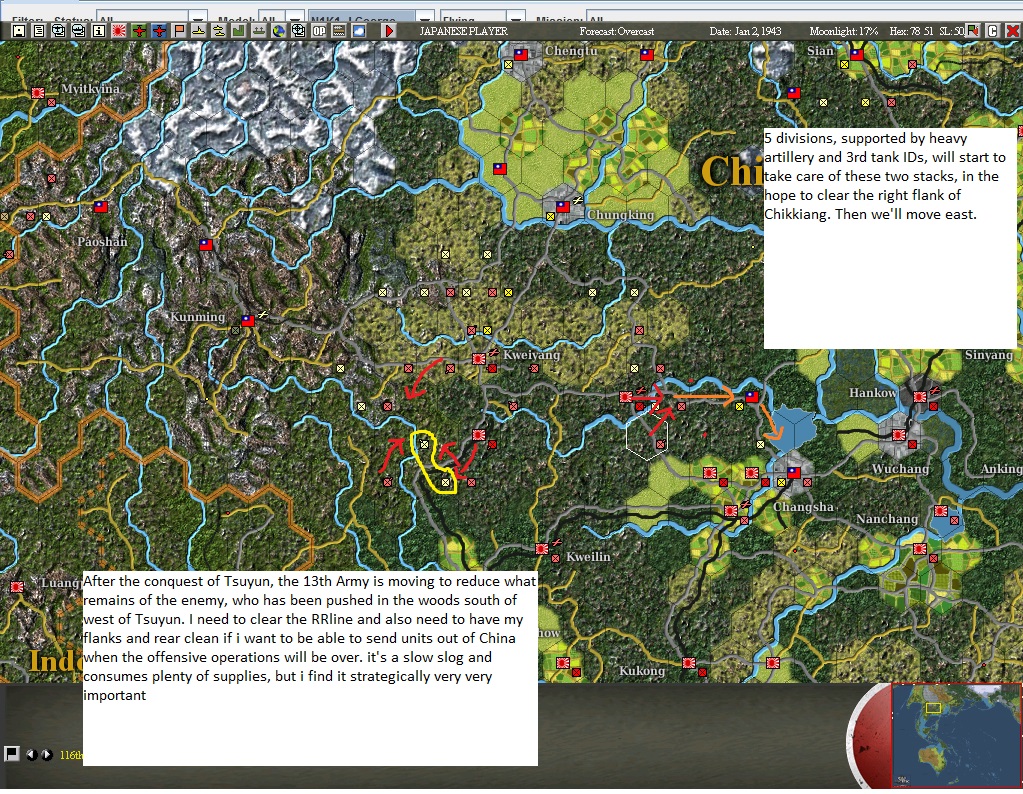Open the document list icon beside save
Image resolution: width=1023 pixels, height=794 pixels.
(39, 31)
